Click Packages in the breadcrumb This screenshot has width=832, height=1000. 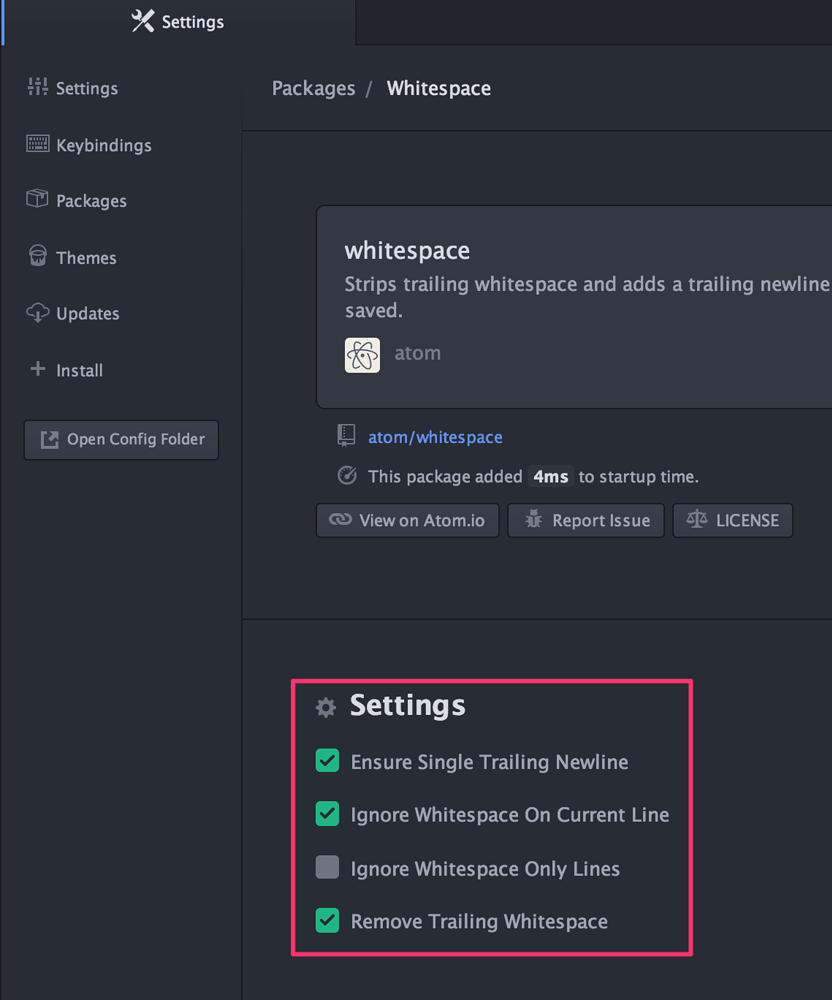click(313, 88)
